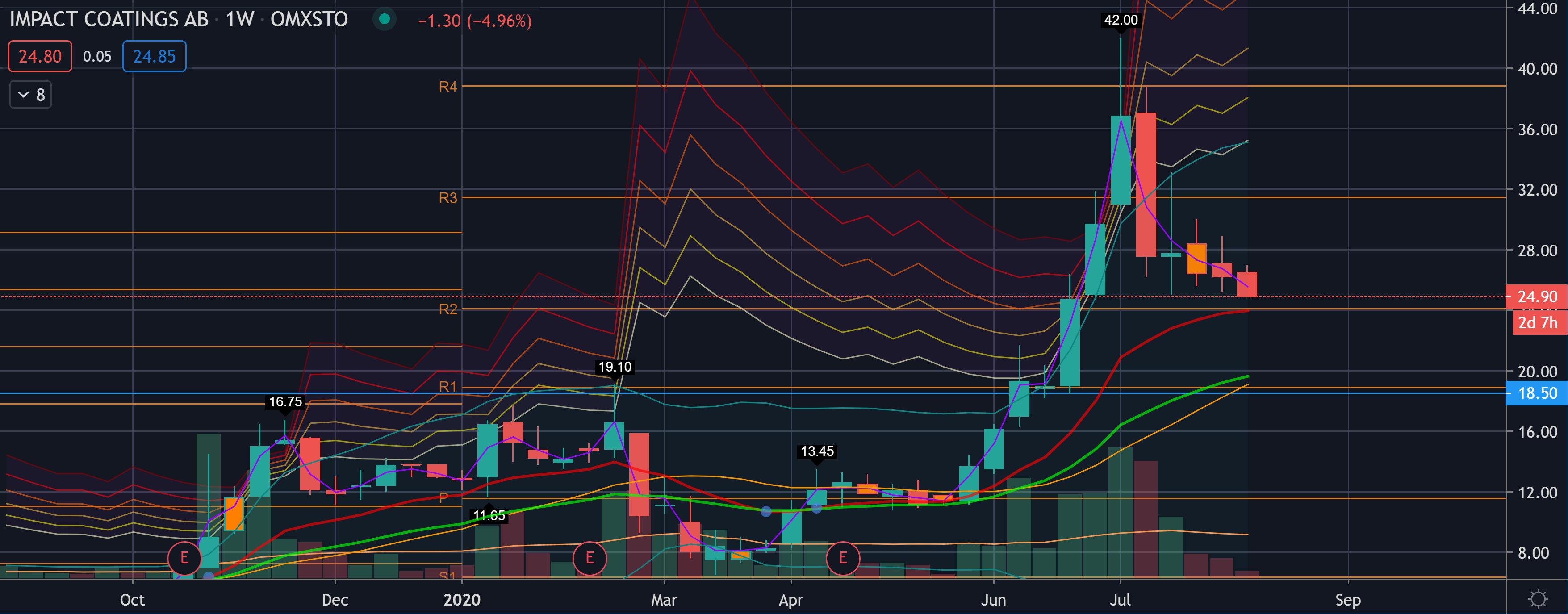This screenshot has height=614, width=1568.
Task: Open the 1W interval selector in title
Action: tap(239, 20)
